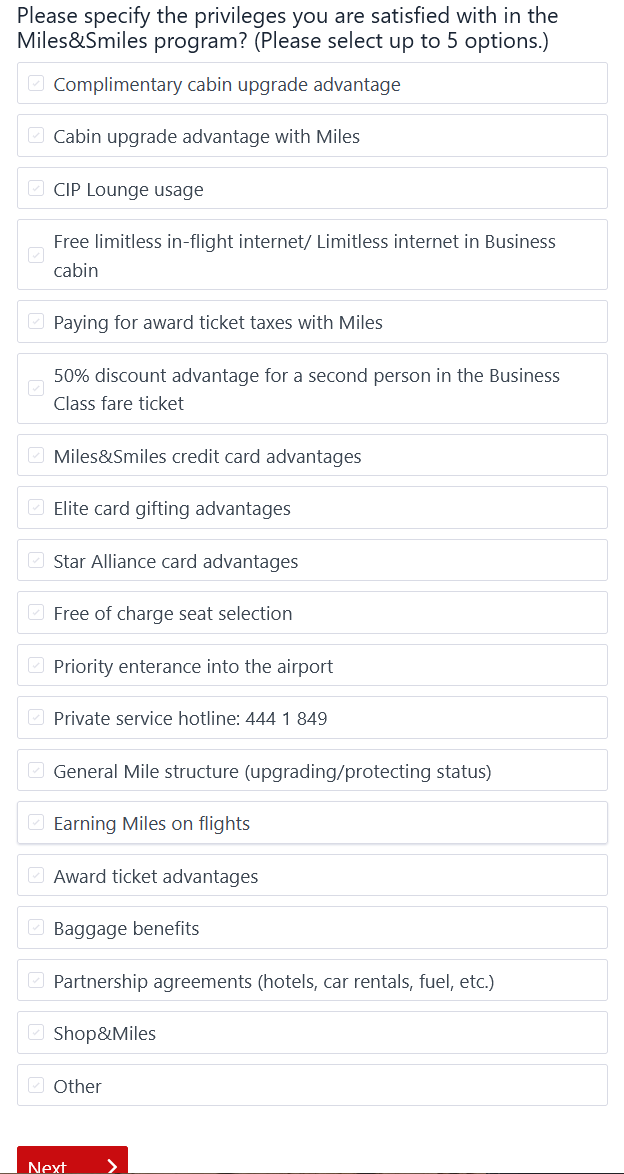Screen dimensions: 624x1174
Task: Check Partnership agreements option
Action: pos(37,981)
